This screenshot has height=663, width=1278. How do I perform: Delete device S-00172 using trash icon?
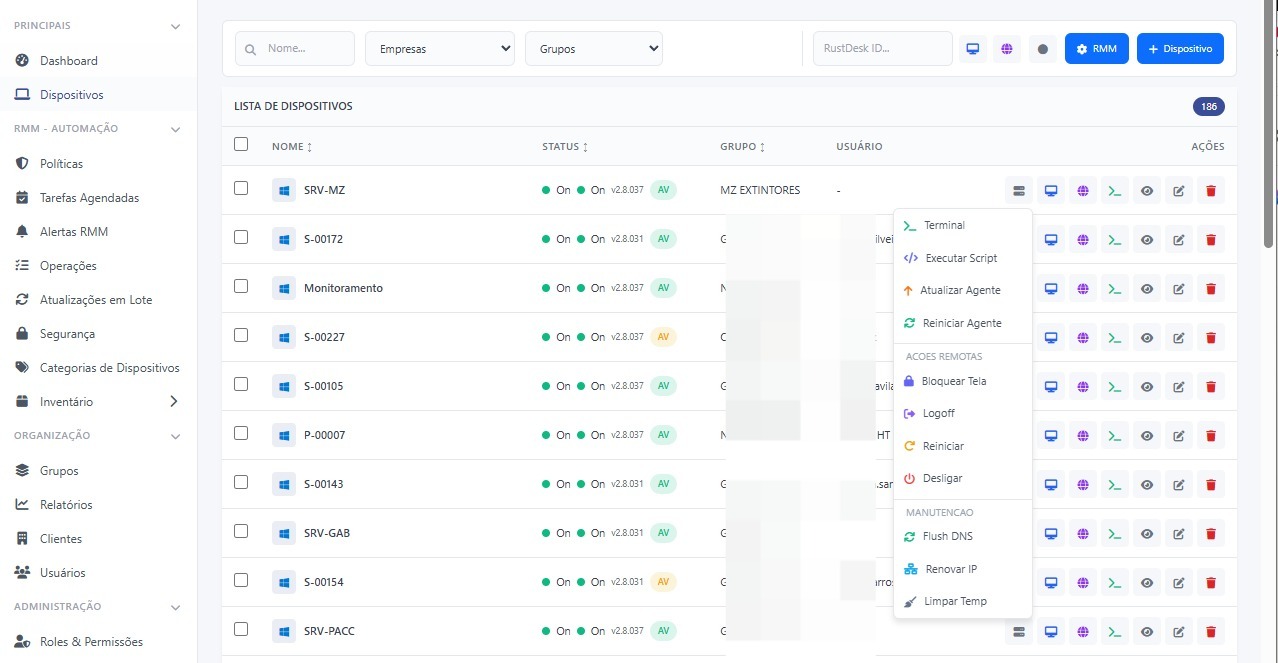(1210, 239)
